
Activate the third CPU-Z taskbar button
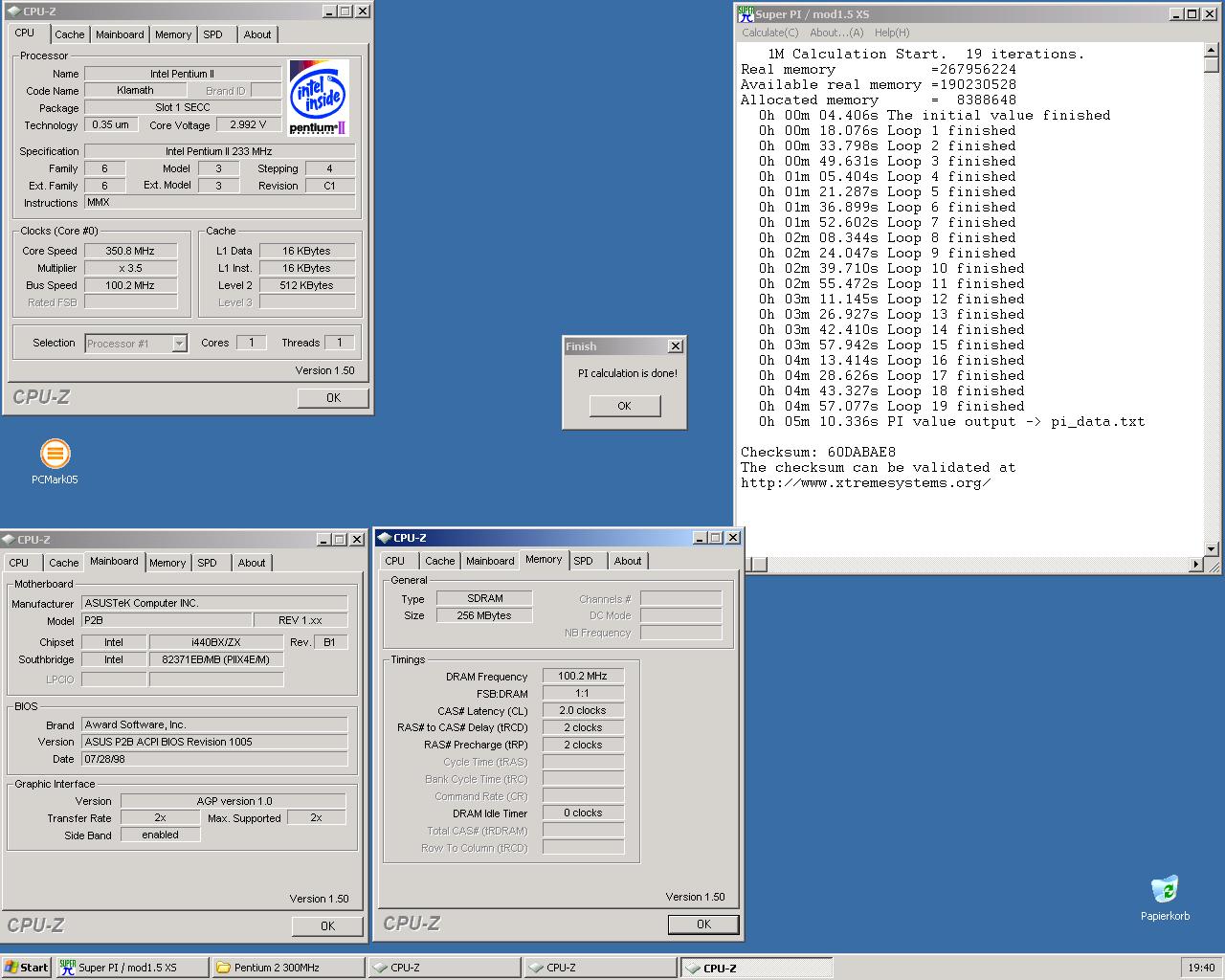click(757, 968)
